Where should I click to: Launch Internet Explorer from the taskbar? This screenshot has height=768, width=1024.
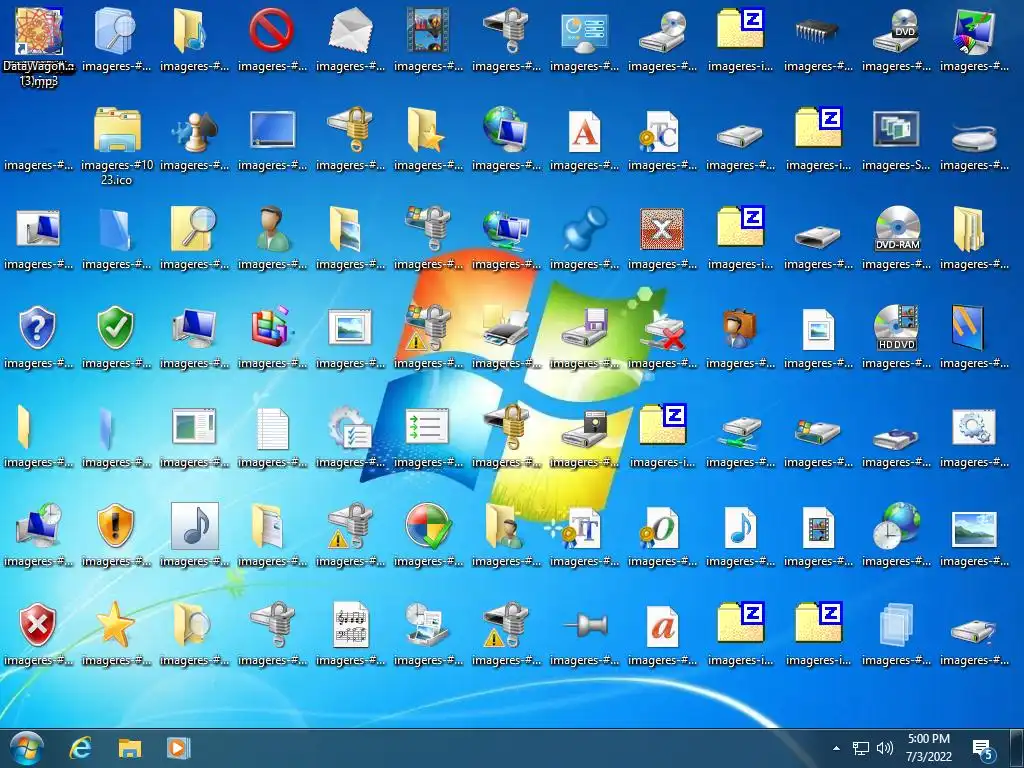80,748
